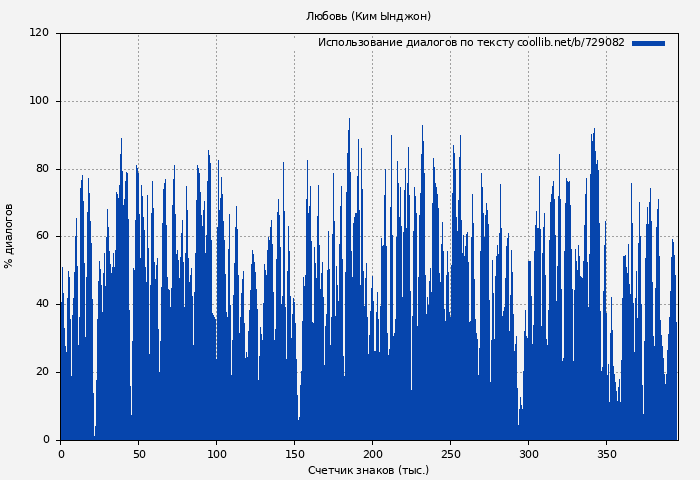Click the 200 tick label on x-axis

click(372, 454)
